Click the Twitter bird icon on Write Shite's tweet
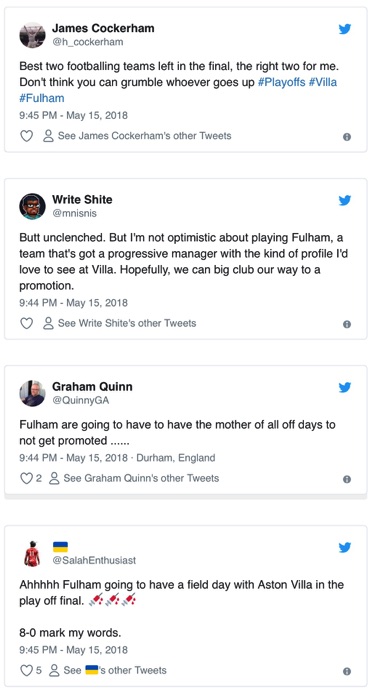378x696 pixels. tap(345, 200)
